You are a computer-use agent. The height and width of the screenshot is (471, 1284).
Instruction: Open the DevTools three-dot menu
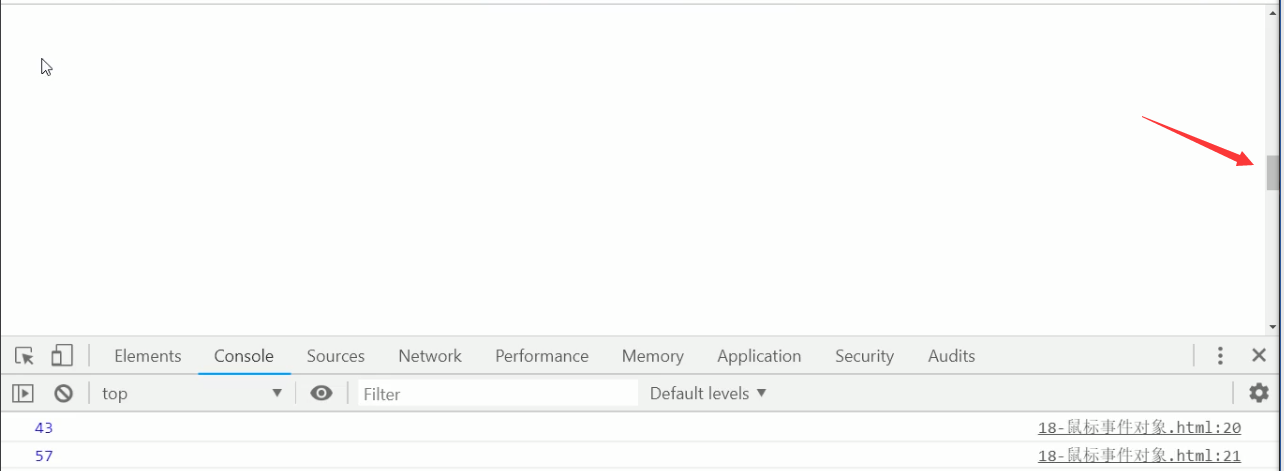[x=1220, y=356]
